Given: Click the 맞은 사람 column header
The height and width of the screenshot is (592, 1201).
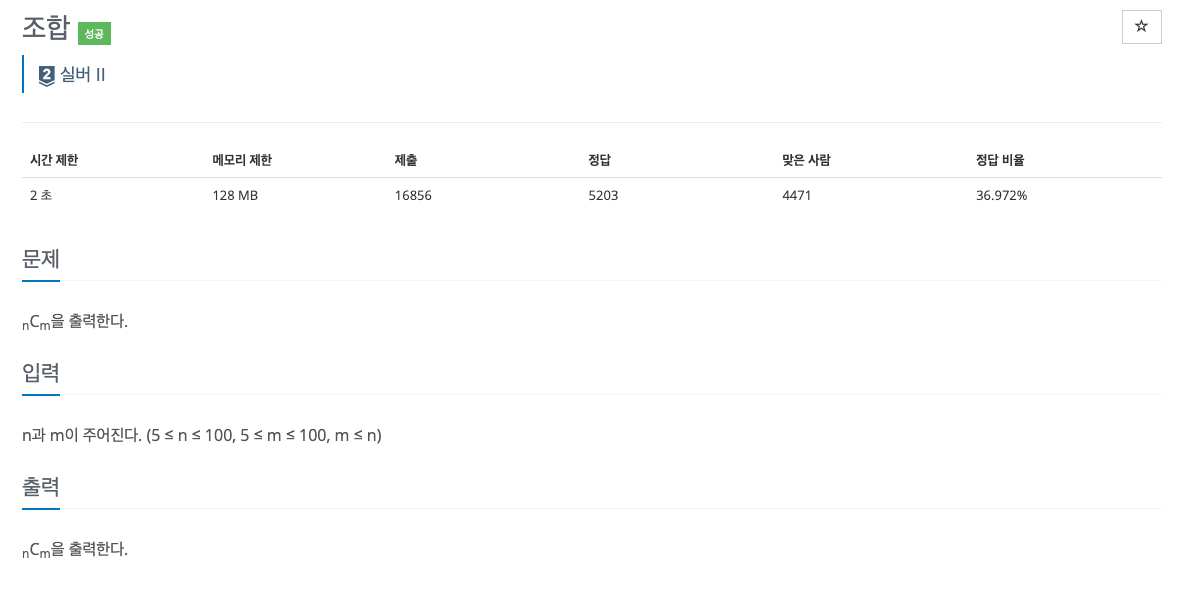Looking at the screenshot, I should 806,160.
